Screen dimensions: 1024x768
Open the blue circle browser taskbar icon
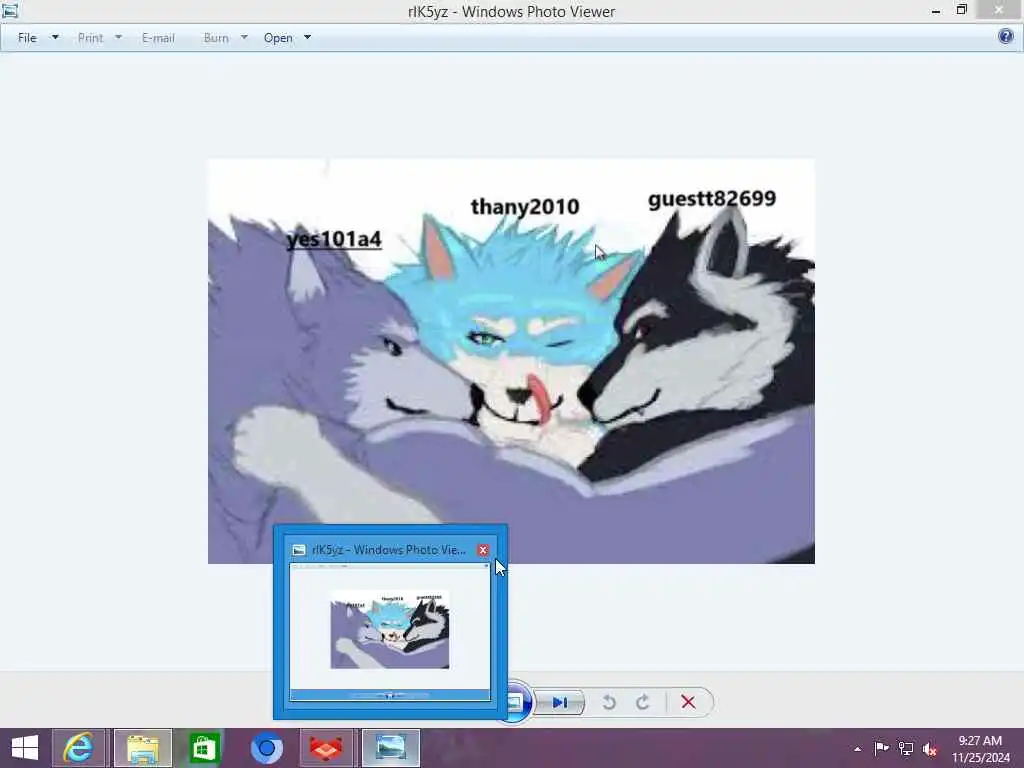266,748
